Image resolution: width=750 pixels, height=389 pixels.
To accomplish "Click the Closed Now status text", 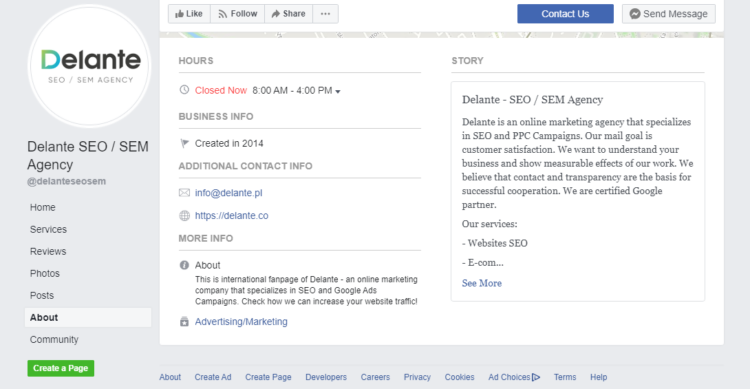I will (221, 90).
